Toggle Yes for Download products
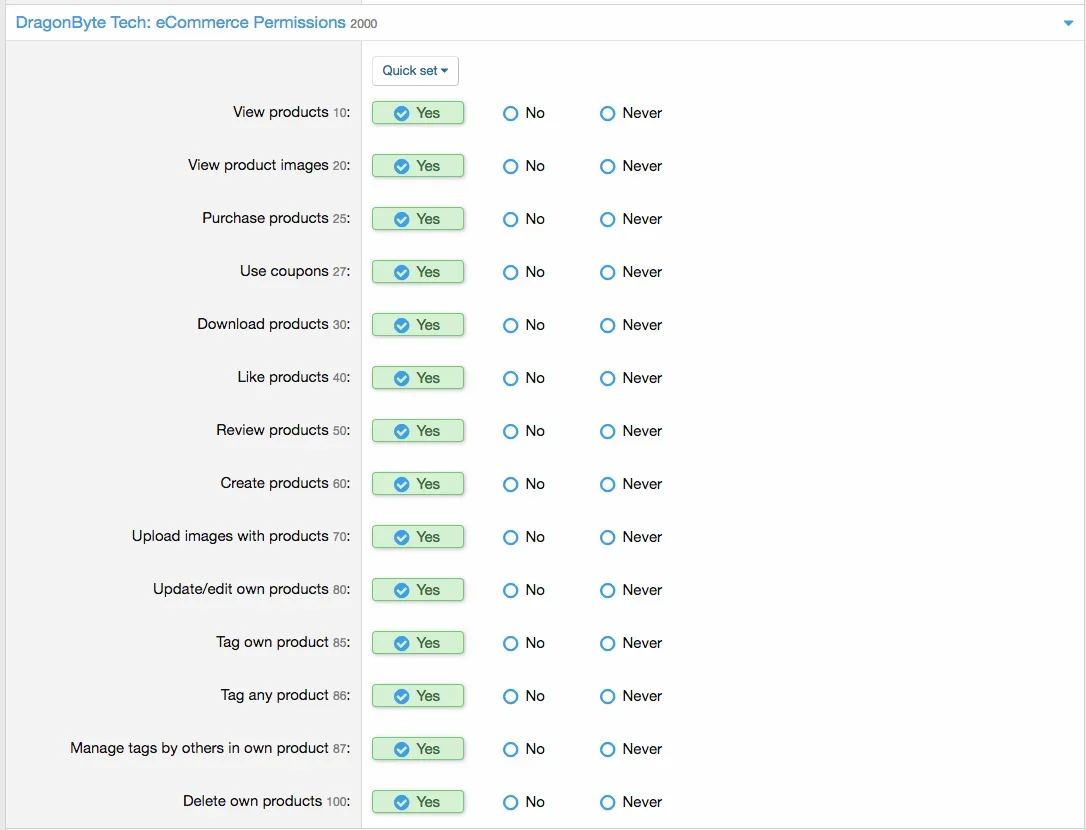The image size is (1086, 830). tap(418, 324)
